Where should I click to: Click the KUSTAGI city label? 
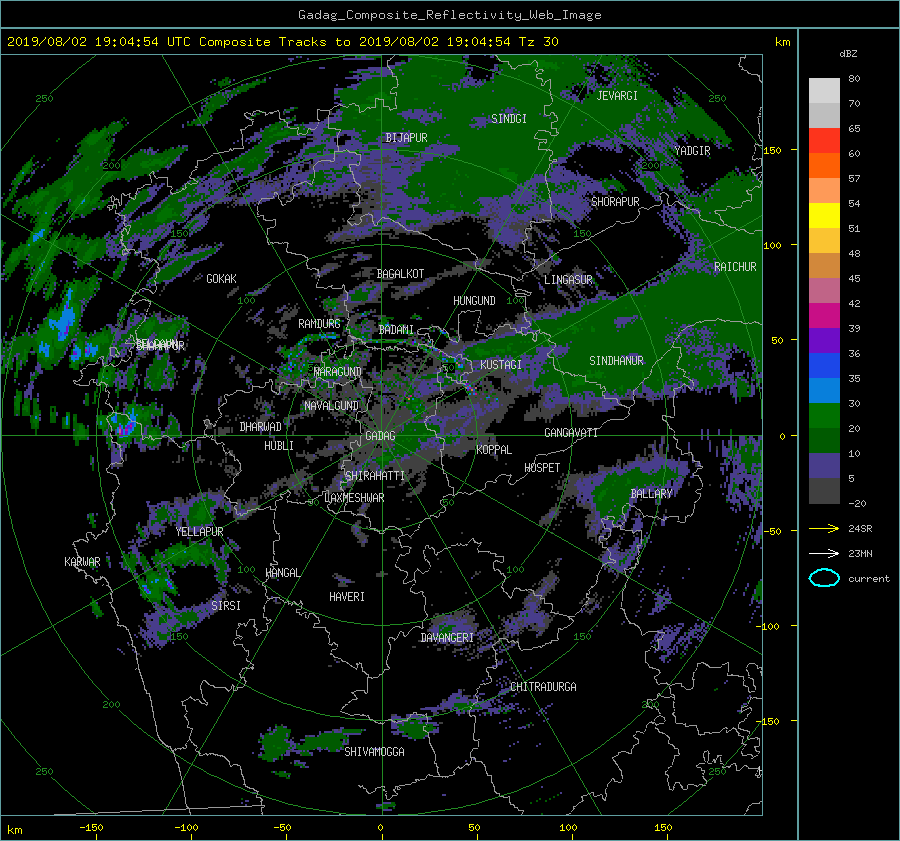point(501,365)
